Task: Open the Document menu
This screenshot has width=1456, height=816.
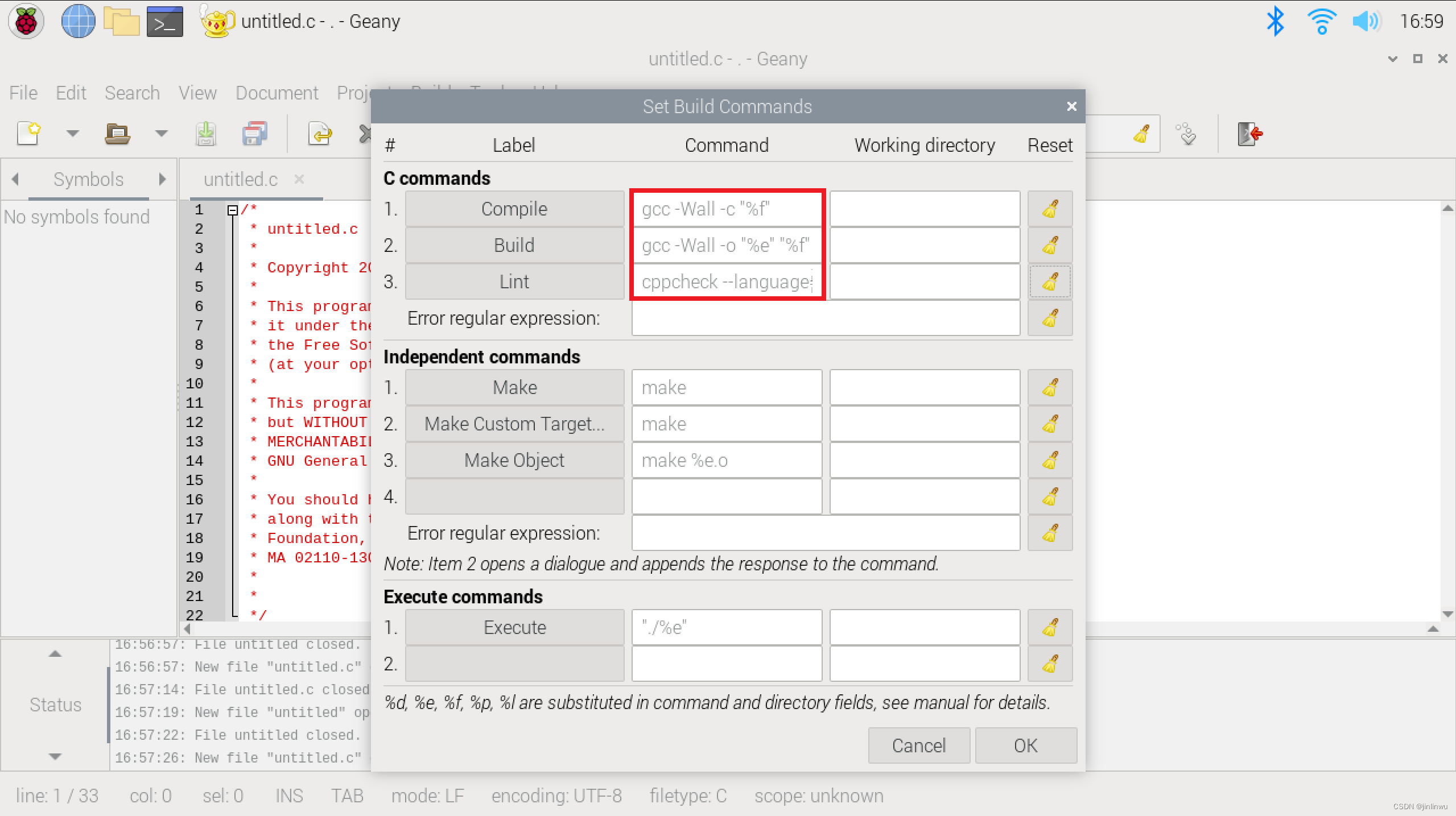Action: pyautogui.click(x=277, y=93)
